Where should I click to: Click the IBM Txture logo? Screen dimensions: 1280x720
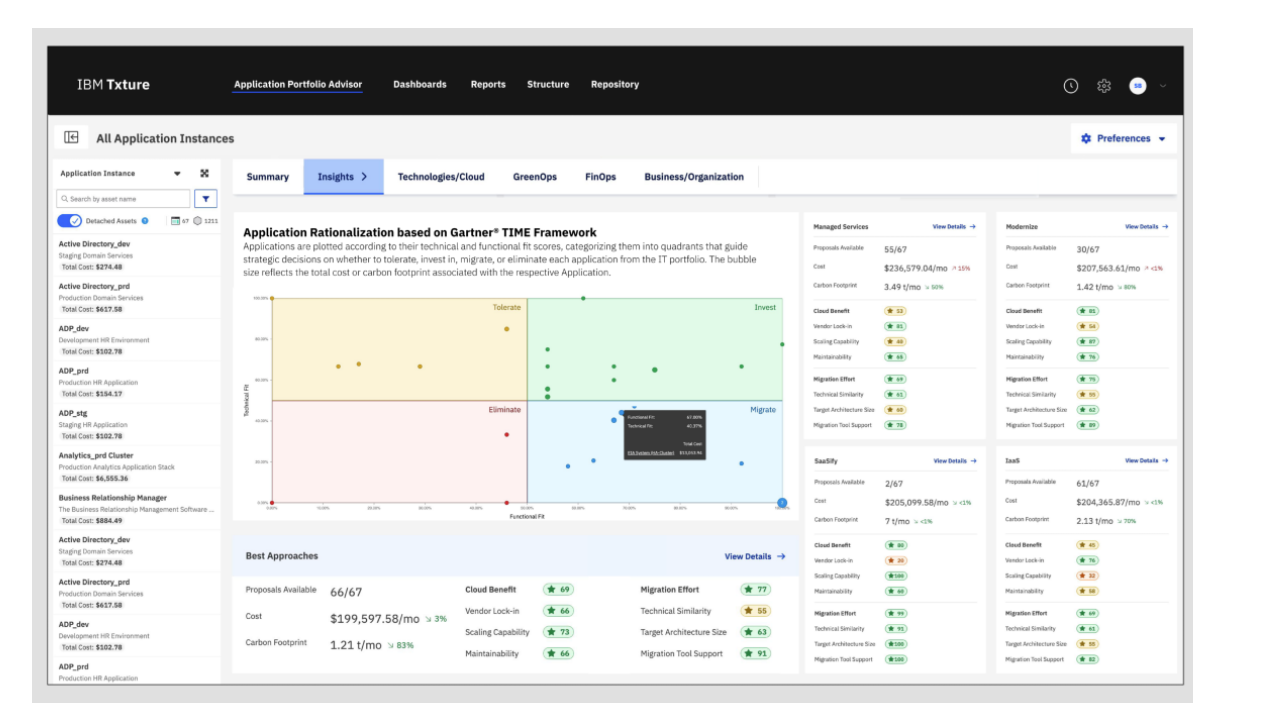(113, 85)
